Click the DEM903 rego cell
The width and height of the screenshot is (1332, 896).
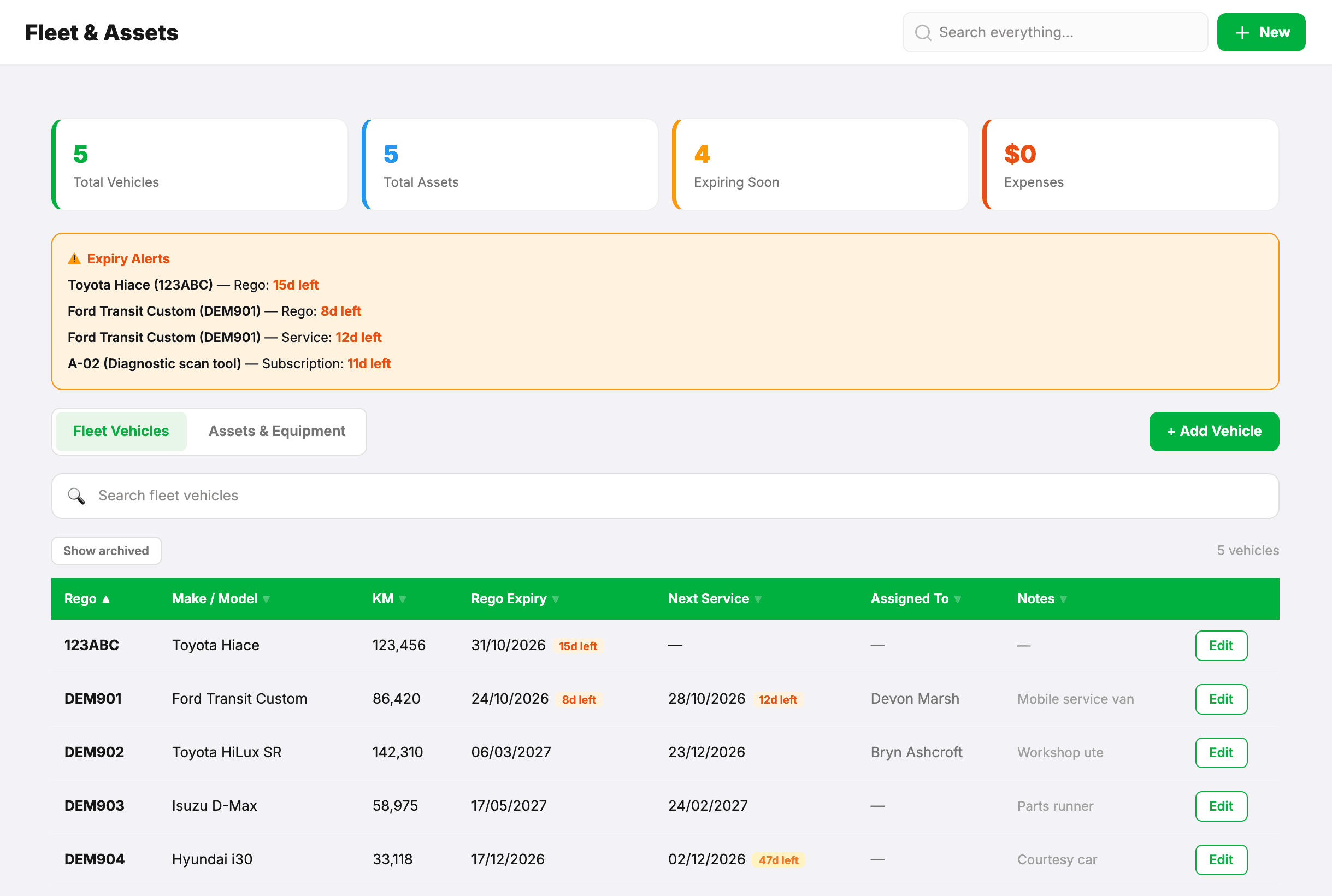[x=95, y=806]
